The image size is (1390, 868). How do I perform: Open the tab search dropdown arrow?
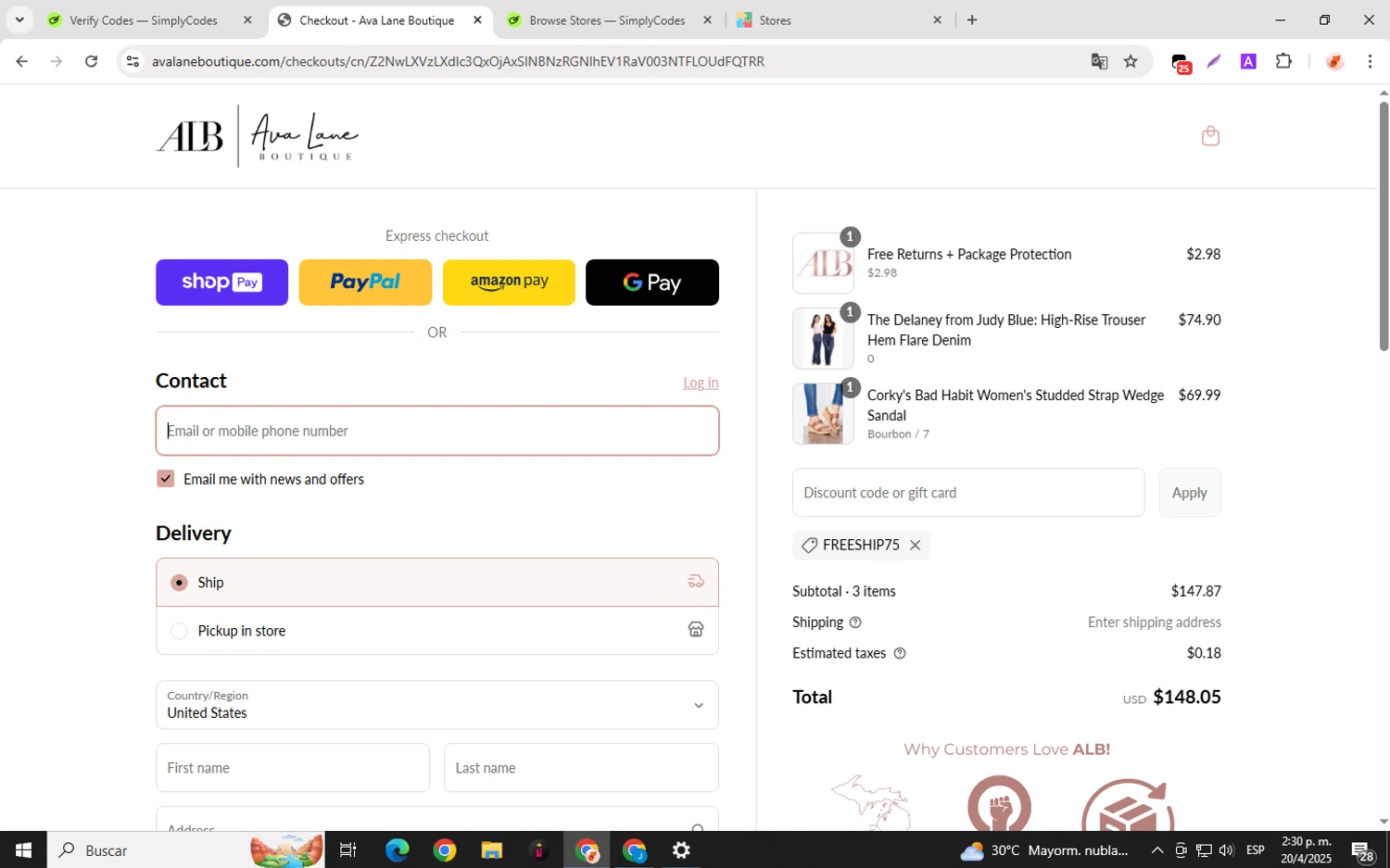tap(19, 19)
